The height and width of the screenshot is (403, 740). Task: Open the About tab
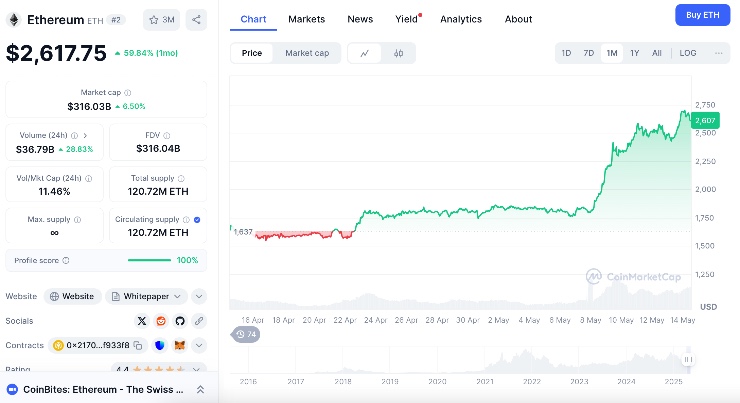pos(518,19)
